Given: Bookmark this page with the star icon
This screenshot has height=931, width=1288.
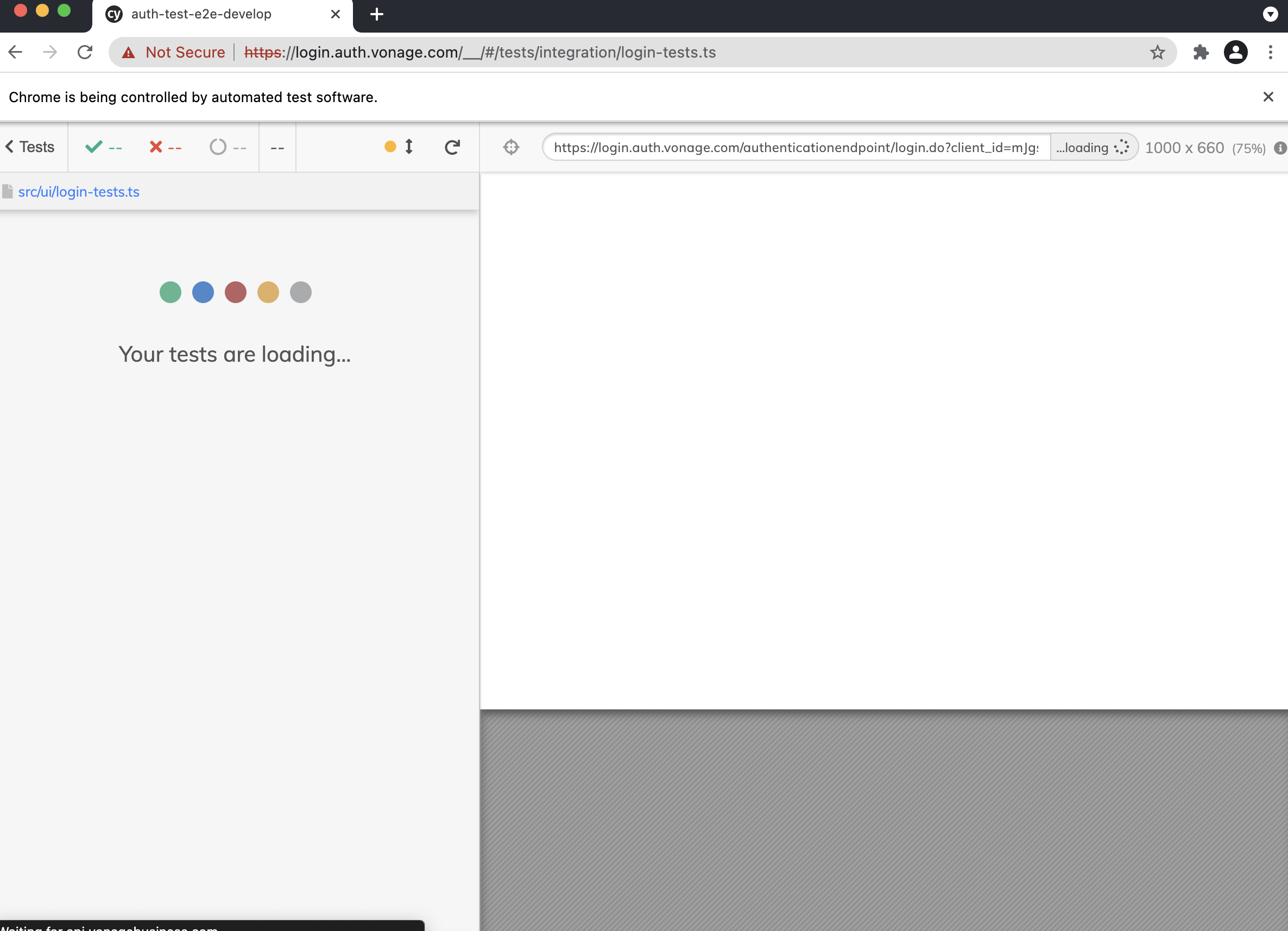Looking at the screenshot, I should click(x=1157, y=52).
